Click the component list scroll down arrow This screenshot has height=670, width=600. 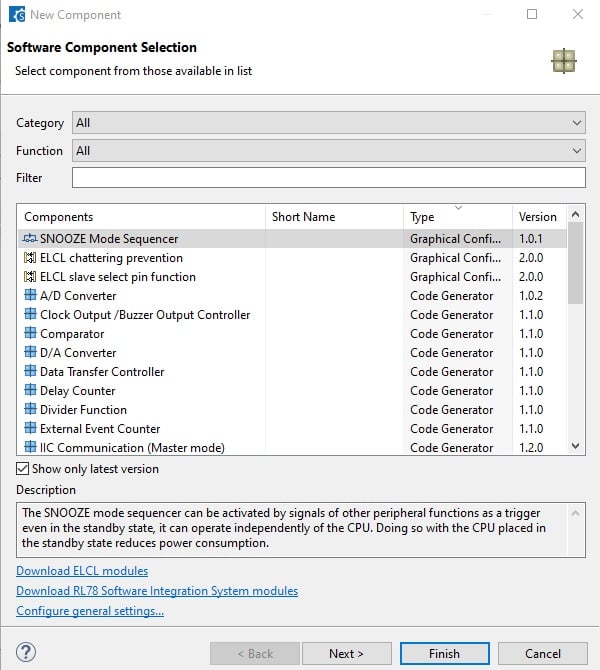point(575,446)
